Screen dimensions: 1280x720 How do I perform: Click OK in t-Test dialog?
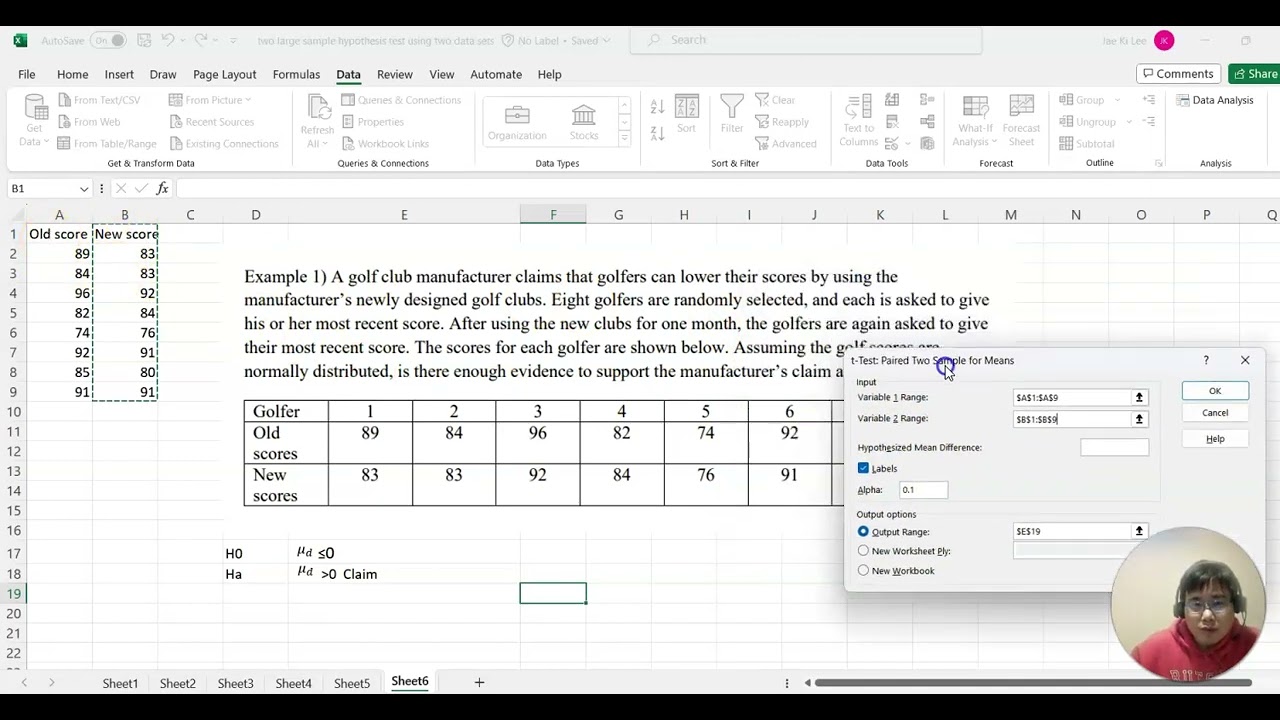(x=1215, y=391)
